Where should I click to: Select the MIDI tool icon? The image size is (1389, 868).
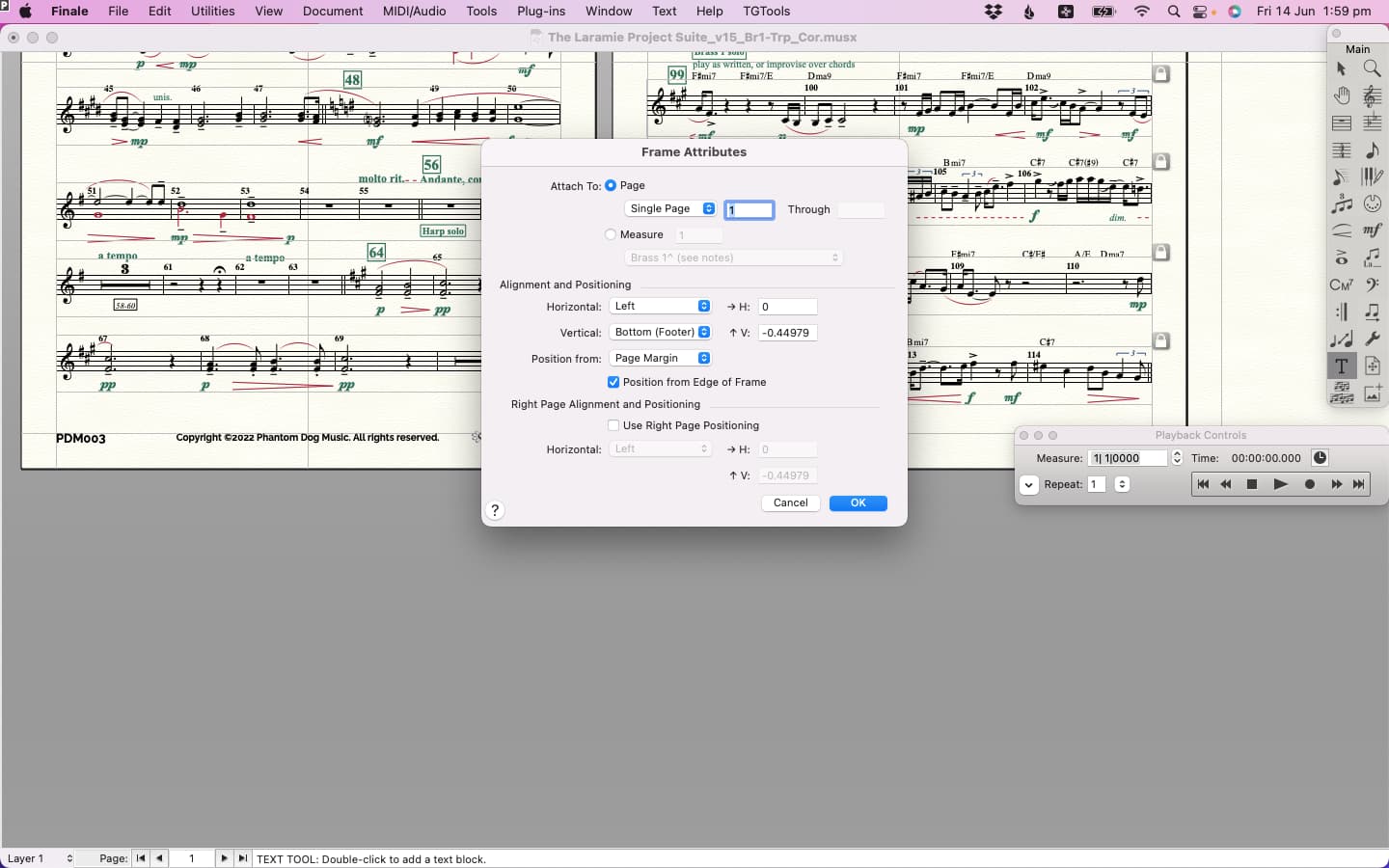pyautogui.click(x=1372, y=203)
